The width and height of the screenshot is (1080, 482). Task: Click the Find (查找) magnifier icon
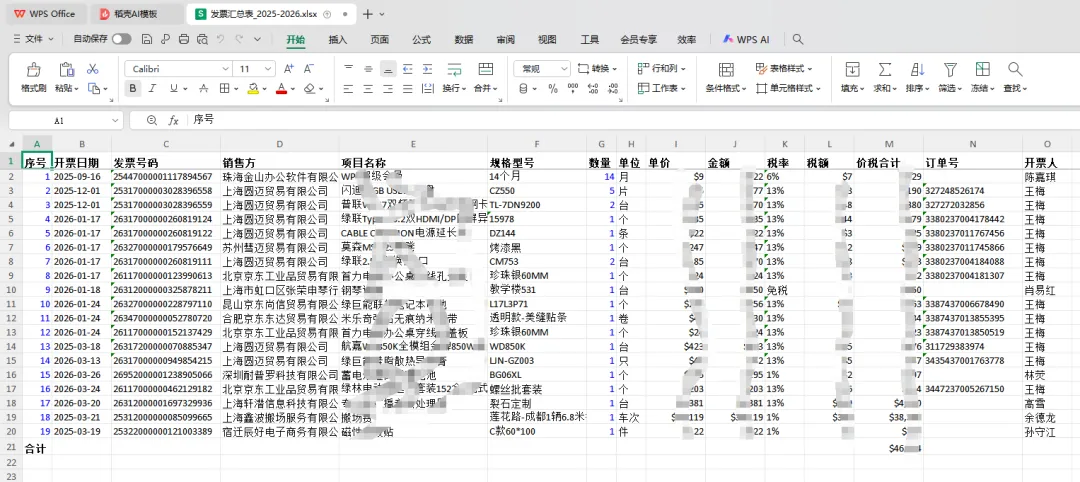click(x=1015, y=70)
